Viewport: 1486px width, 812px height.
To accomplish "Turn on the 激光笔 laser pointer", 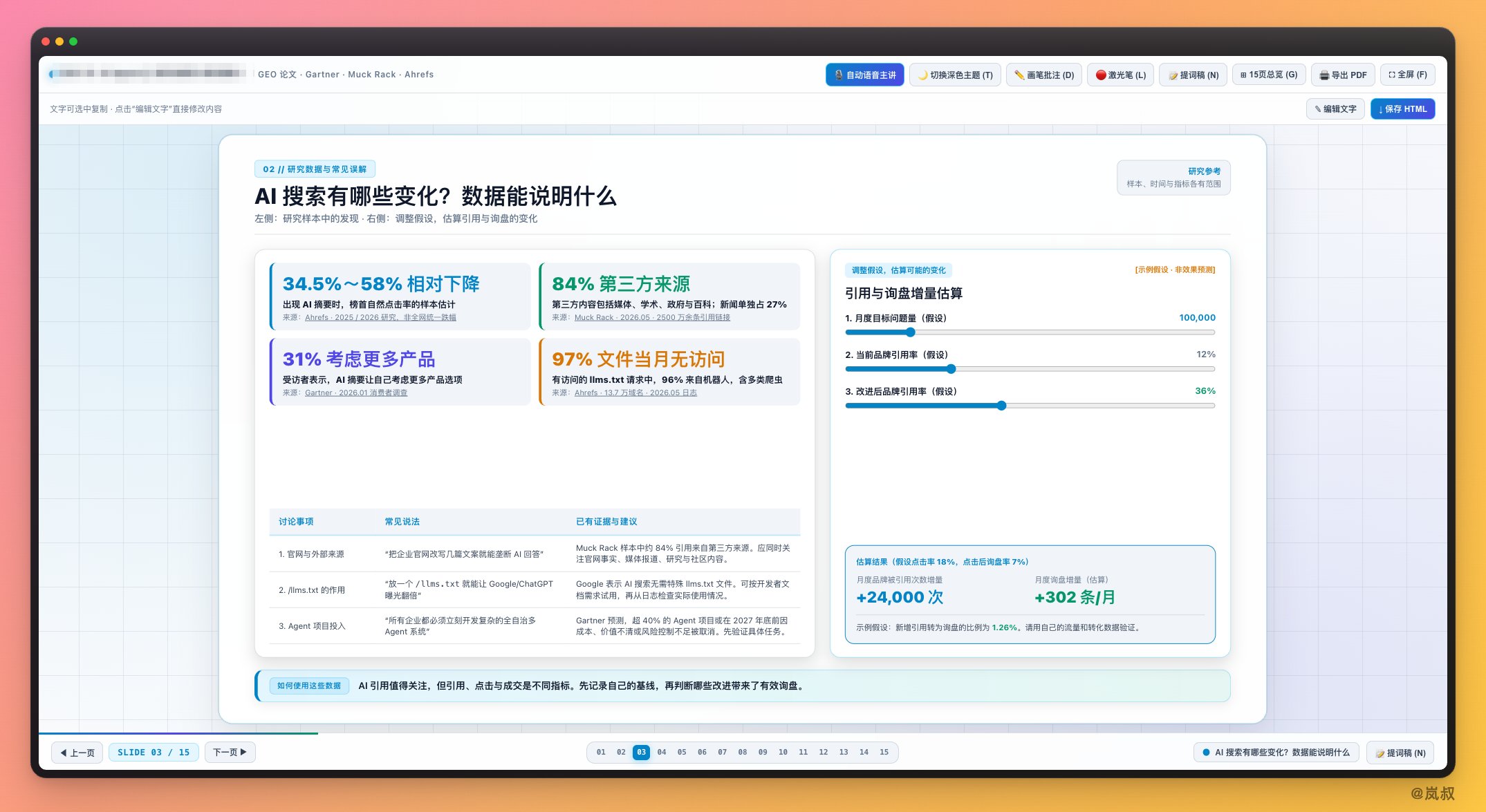I will pos(1120,75).
